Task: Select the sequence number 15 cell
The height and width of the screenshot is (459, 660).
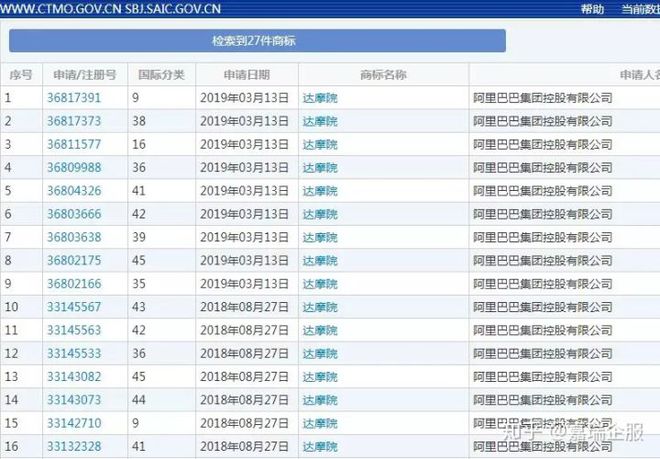Action: [21, 422]
